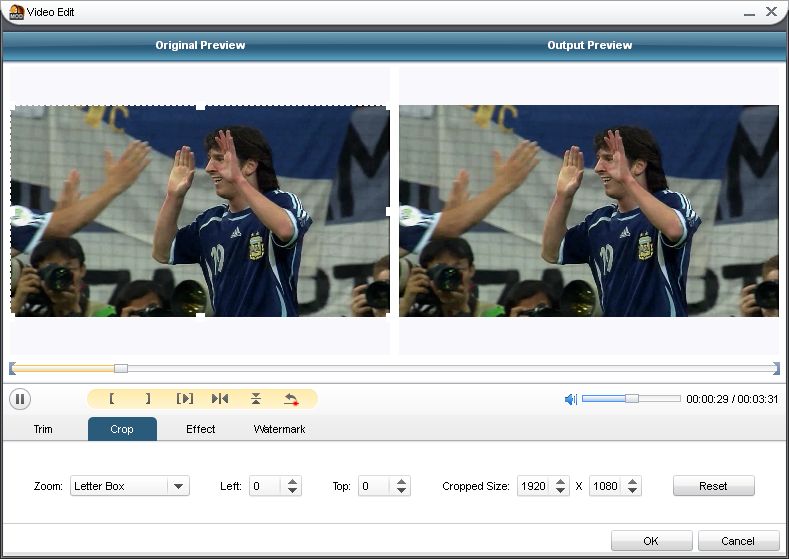The width and height of the screenshot is (789, 559).
Task: Click the bottom-center crop handle
Action: point(200,315)
